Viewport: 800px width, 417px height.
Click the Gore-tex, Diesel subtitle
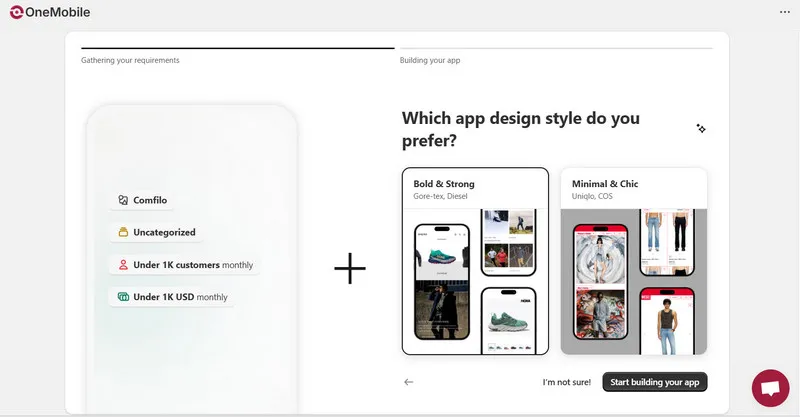point(440,197)
